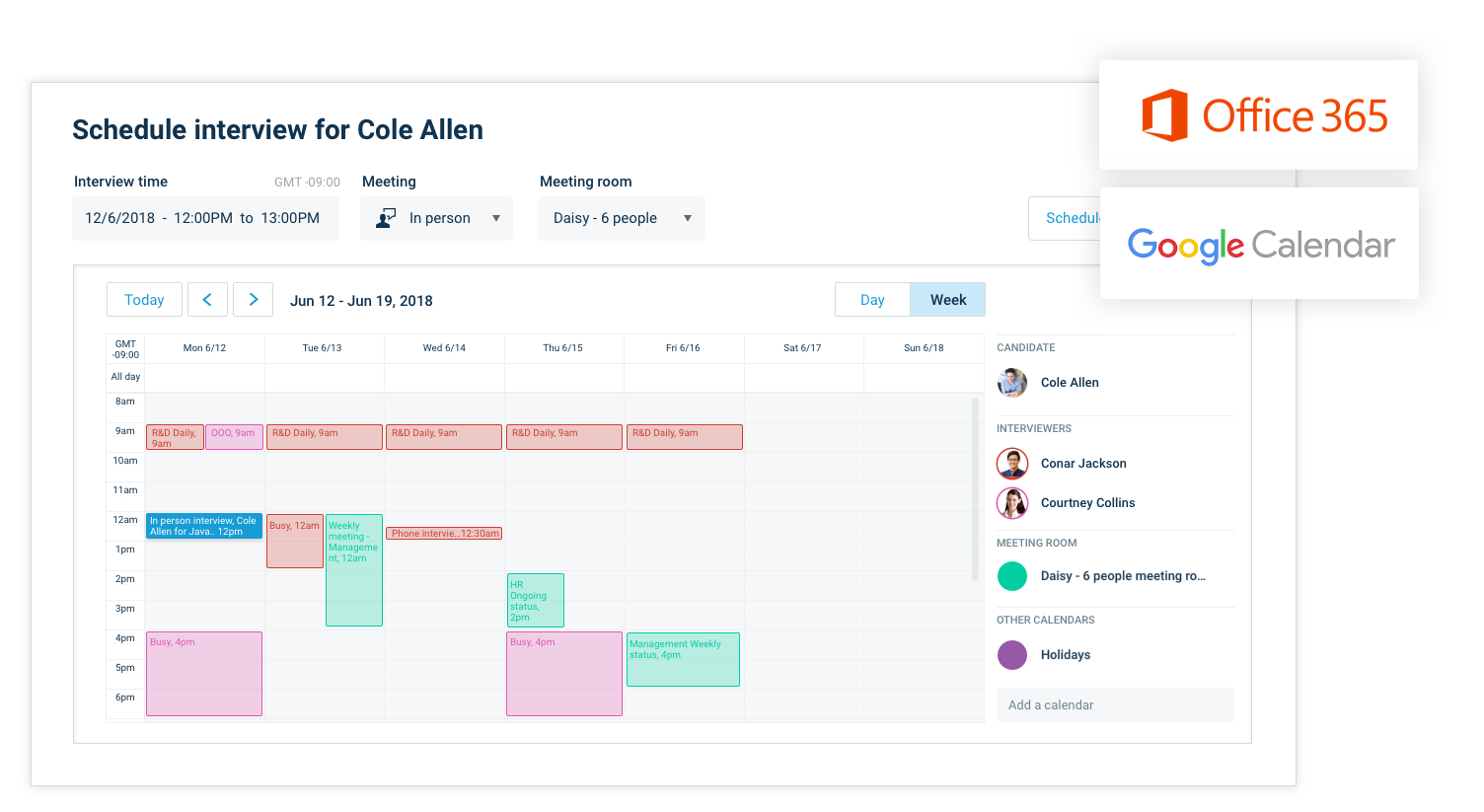Expand the Meeting room dropdown arrow
The height and width of the screenshot is (812, 1484).
(x=688, y=218)
